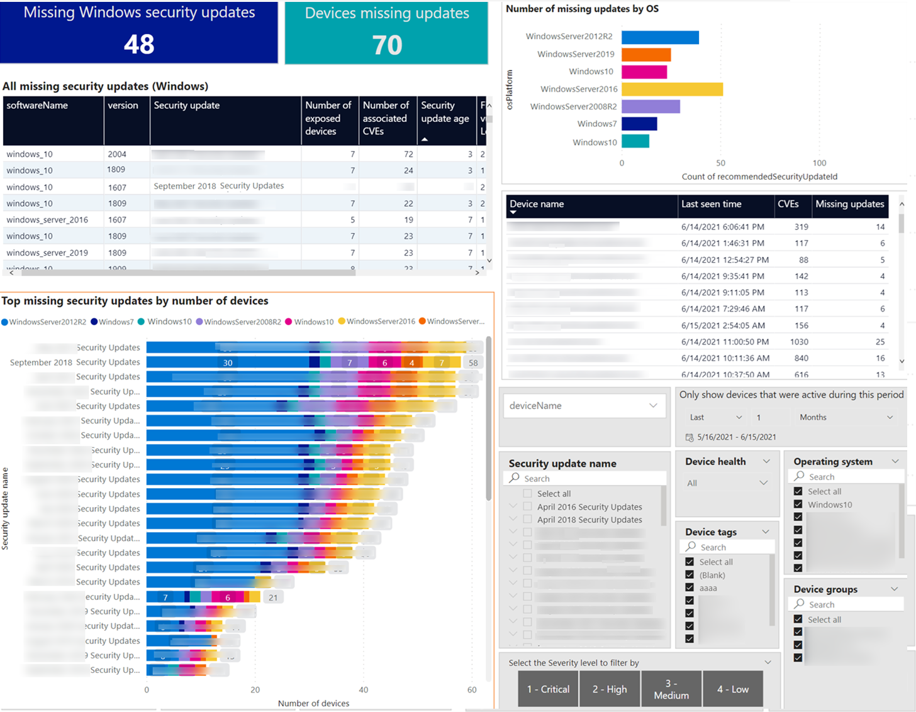The height and width of the screenshot is (712, 916).
Task: Select the purple WindowsServer2008R2 legend item
Action: (x=238, y=322)
